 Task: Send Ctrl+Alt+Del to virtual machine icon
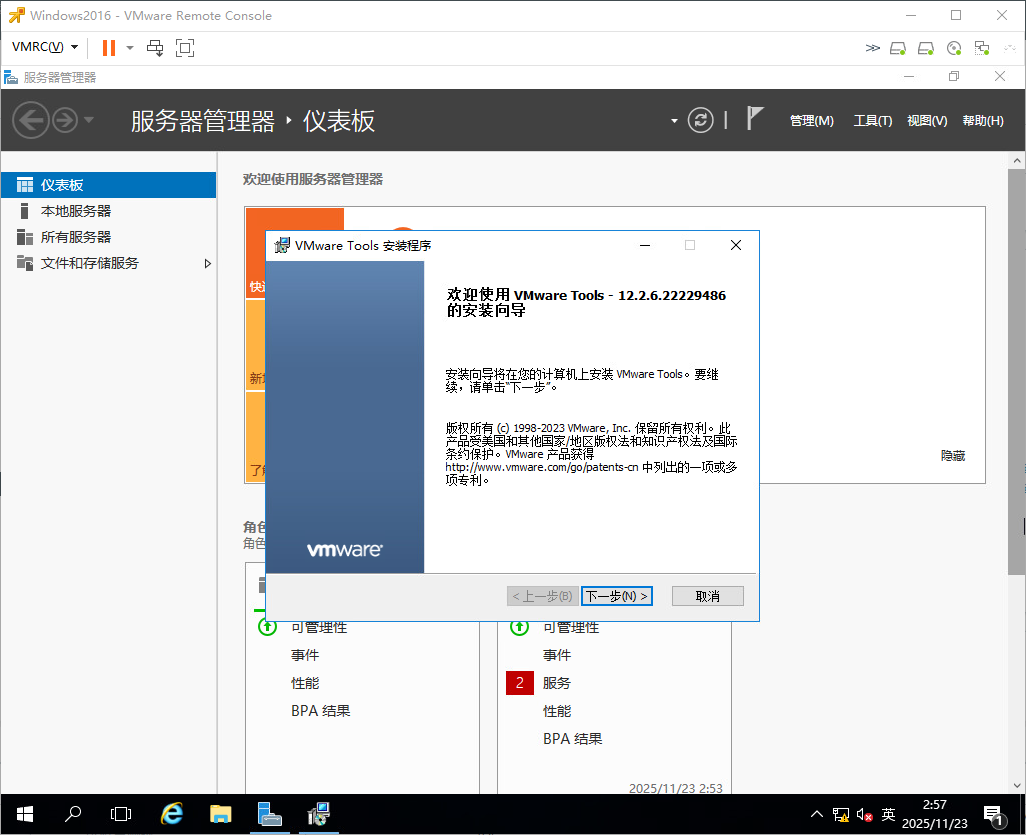point(155,48)
